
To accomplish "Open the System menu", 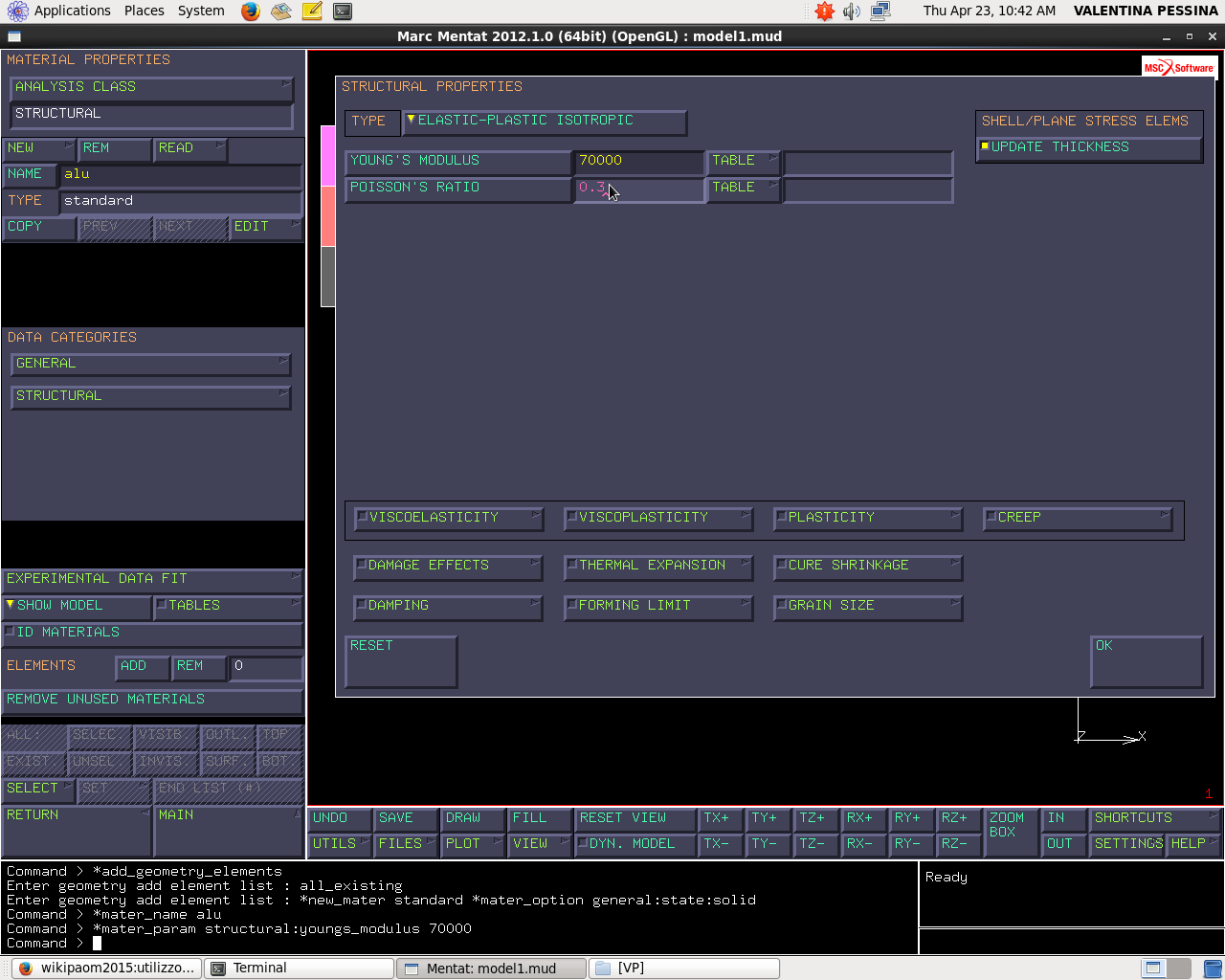I will click(201, 11).
